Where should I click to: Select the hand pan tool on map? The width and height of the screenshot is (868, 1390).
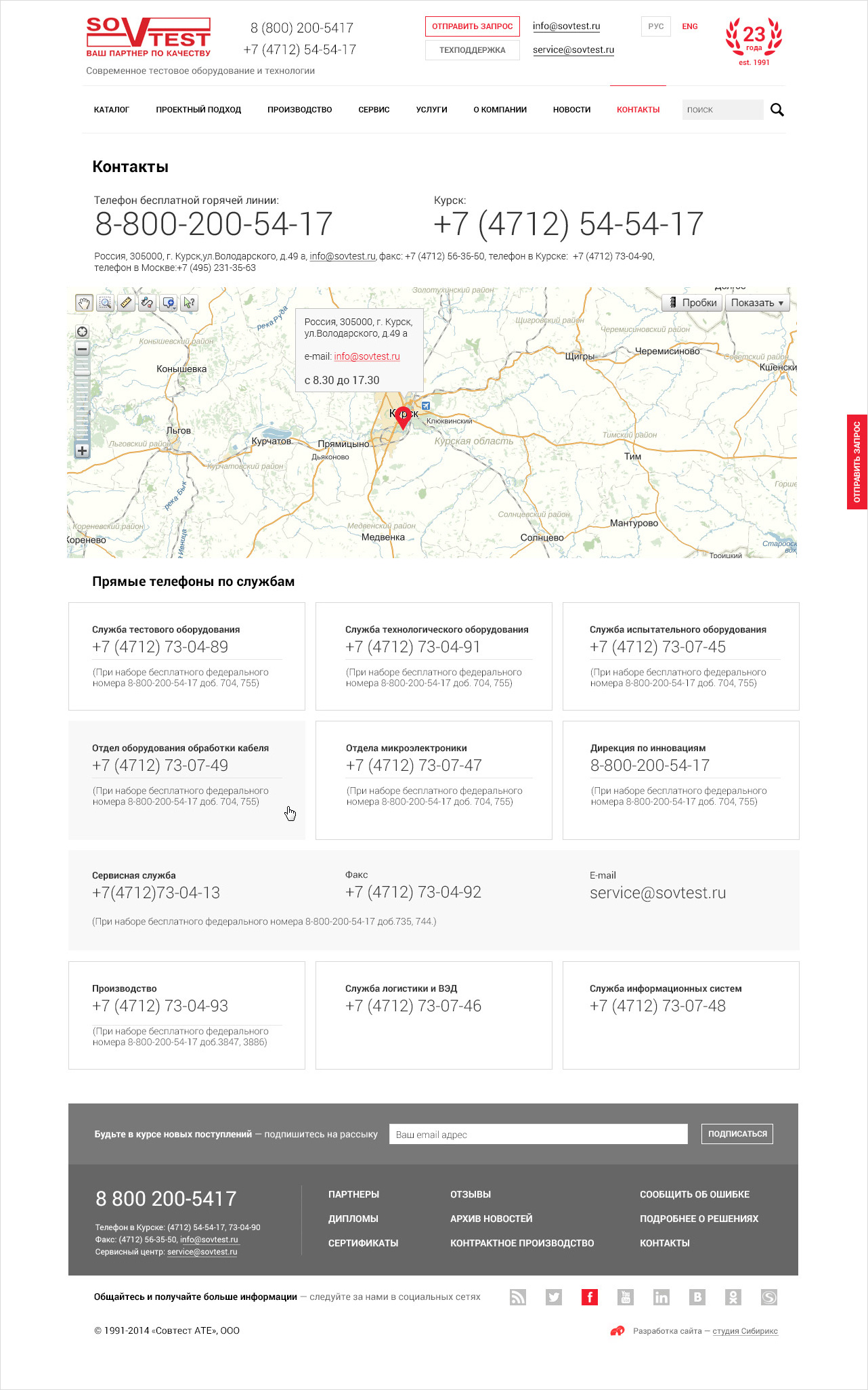tap(84, 303)
